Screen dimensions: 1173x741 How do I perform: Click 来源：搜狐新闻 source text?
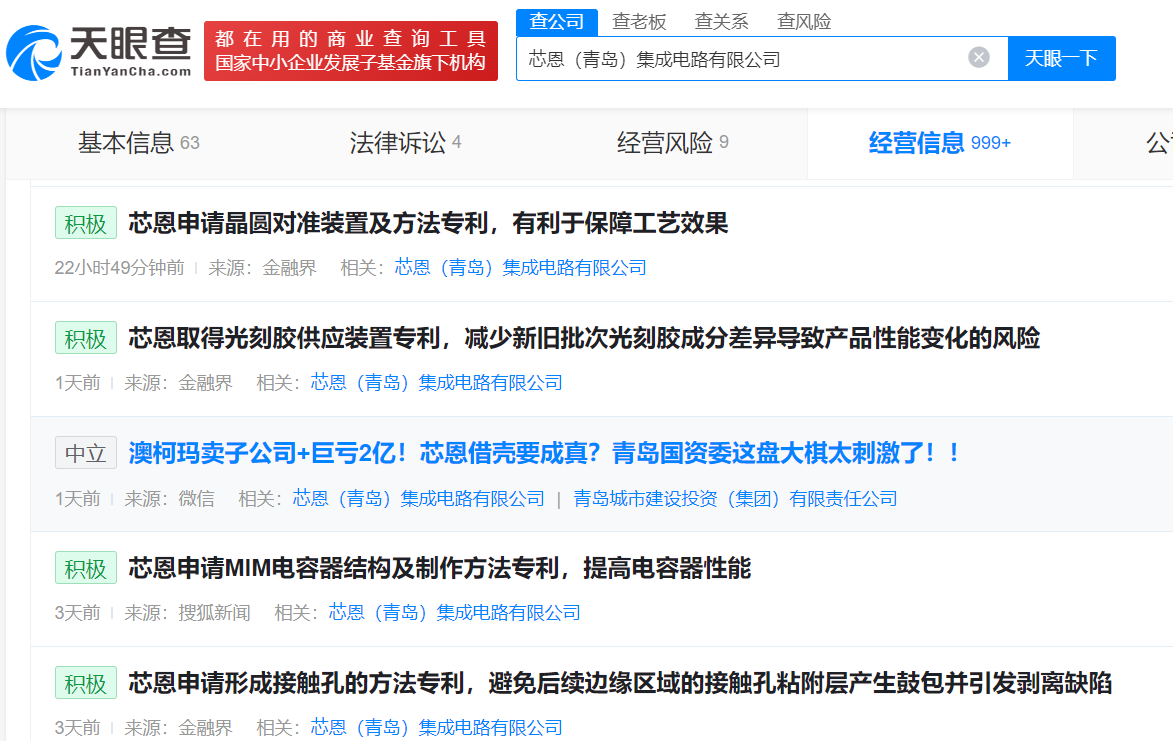pos(187,613)
